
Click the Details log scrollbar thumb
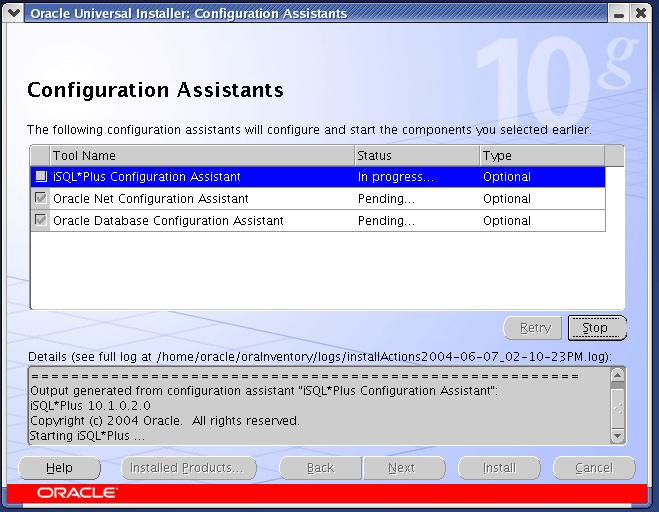click(x=617, y=407)
